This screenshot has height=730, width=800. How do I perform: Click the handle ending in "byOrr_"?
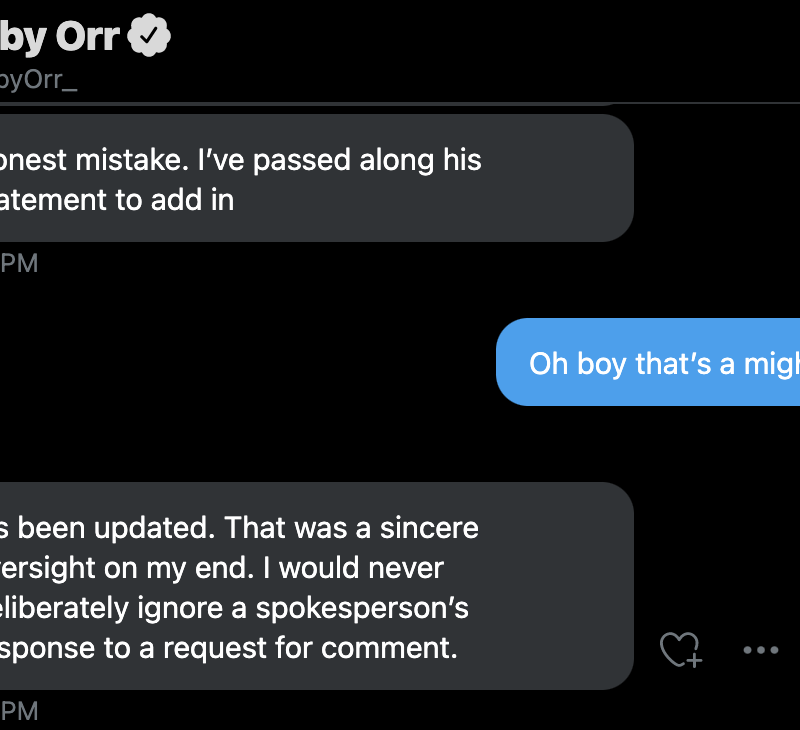(38, 80)
